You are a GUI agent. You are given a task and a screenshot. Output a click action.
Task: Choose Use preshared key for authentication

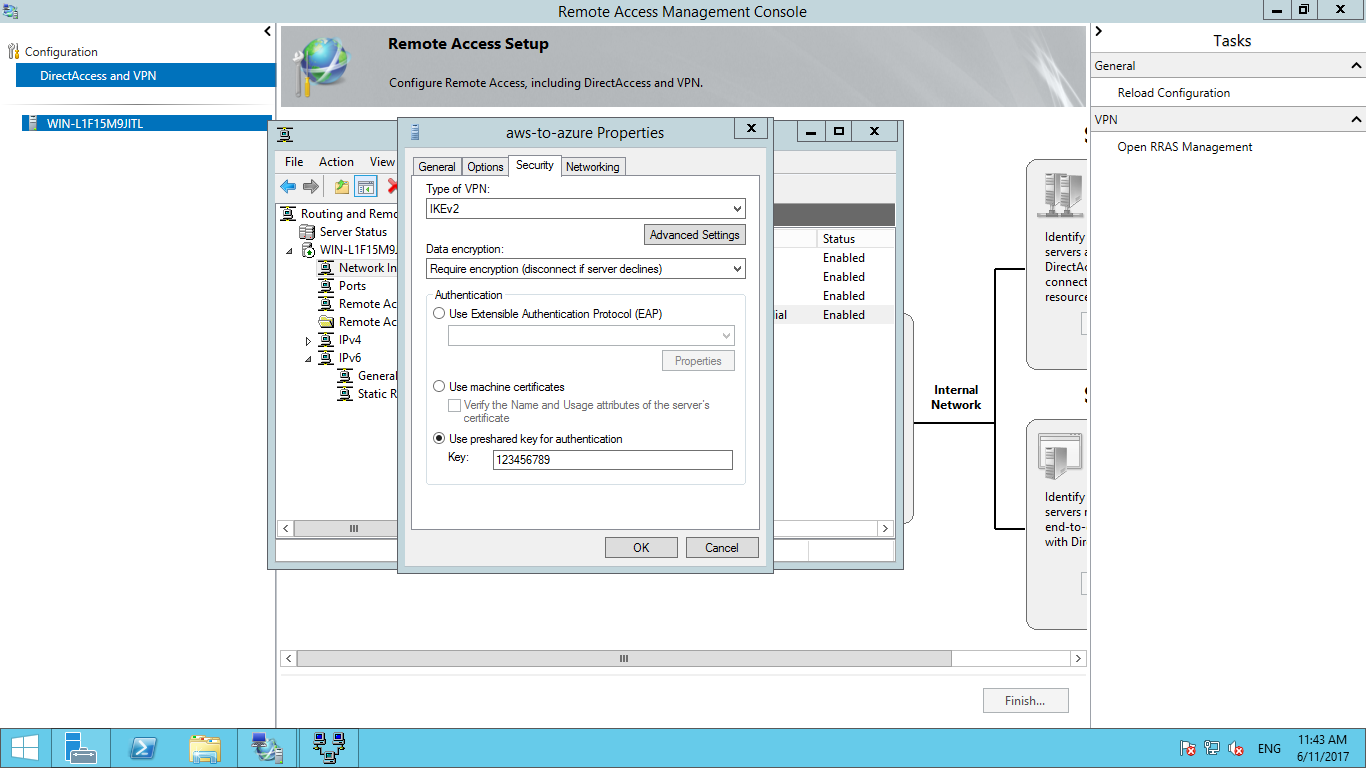coord(439,439)
